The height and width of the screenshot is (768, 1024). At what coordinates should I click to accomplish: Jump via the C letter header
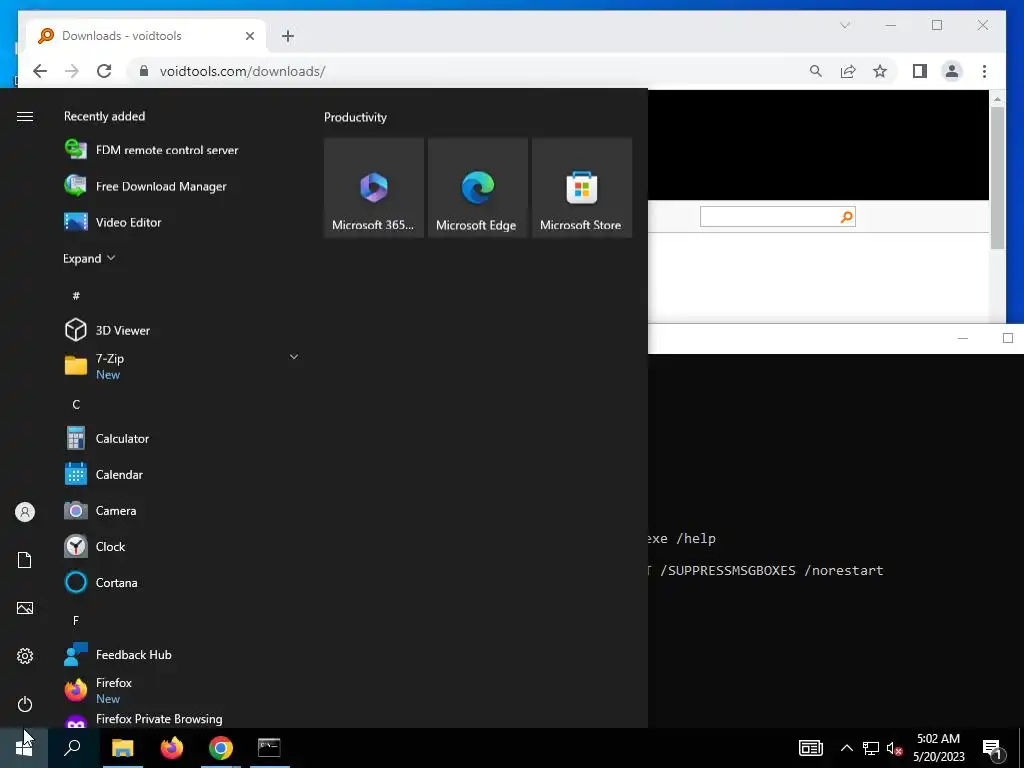coord(76,404)
